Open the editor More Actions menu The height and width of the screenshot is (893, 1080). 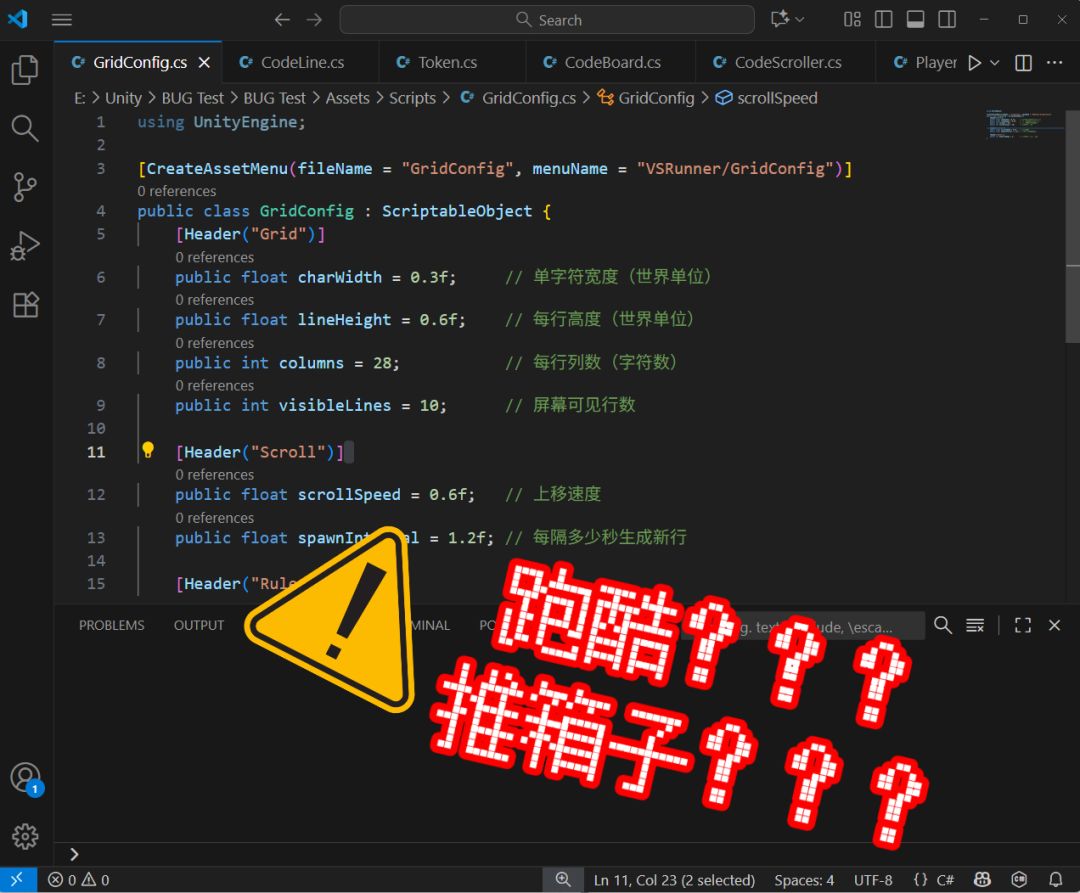click(x=1055, y=63)
